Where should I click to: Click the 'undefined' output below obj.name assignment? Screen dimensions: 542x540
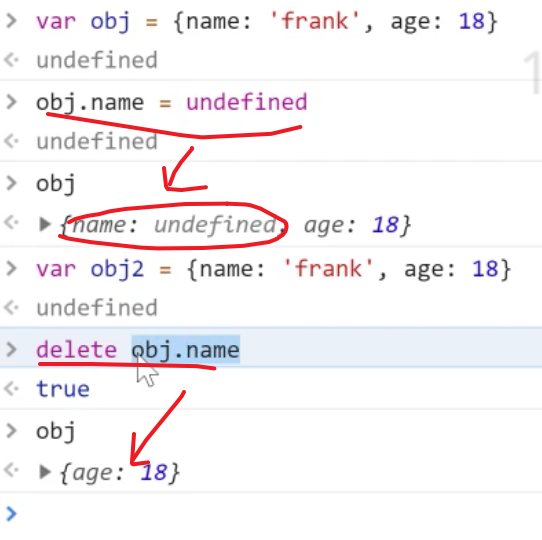97,141
